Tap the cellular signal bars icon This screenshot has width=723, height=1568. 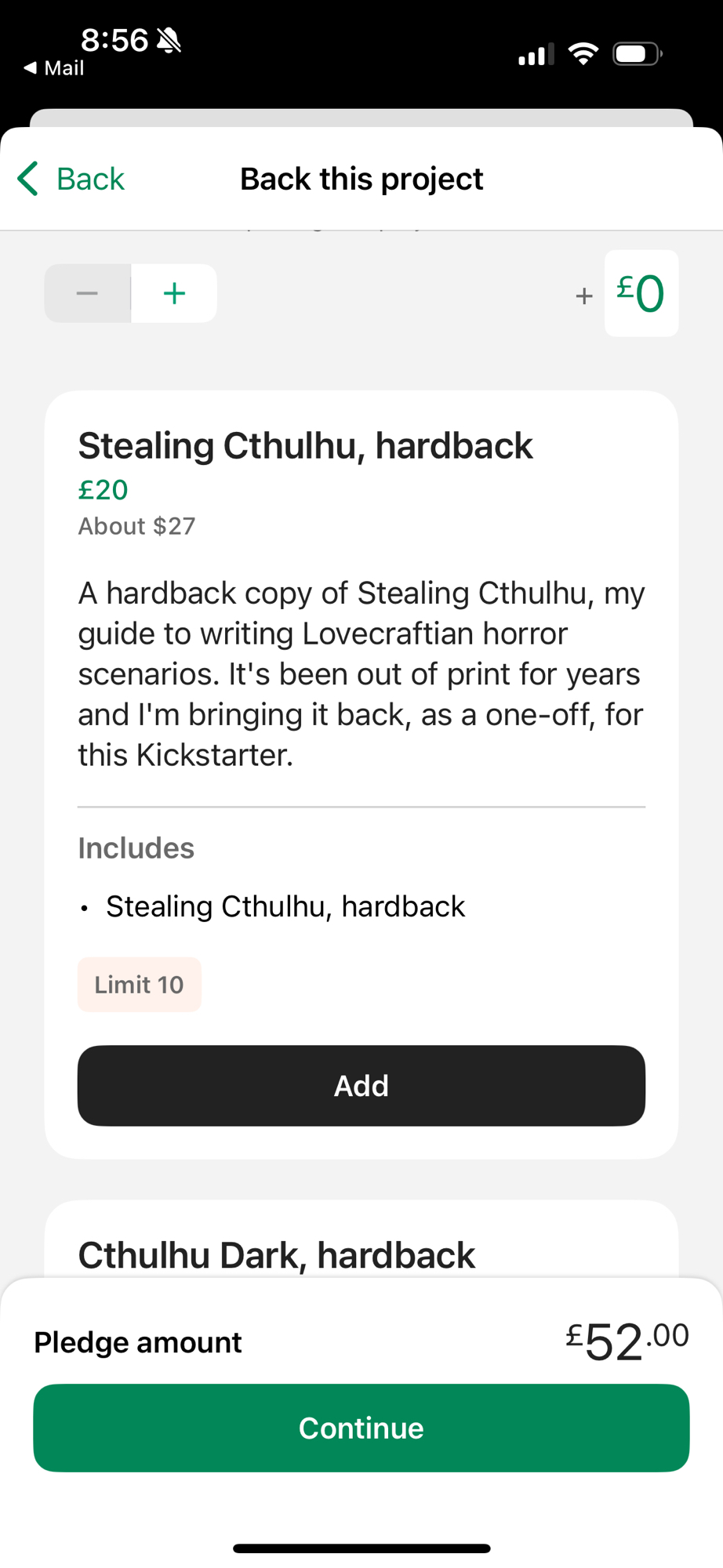pyautogui.click(x=536, y=55)
